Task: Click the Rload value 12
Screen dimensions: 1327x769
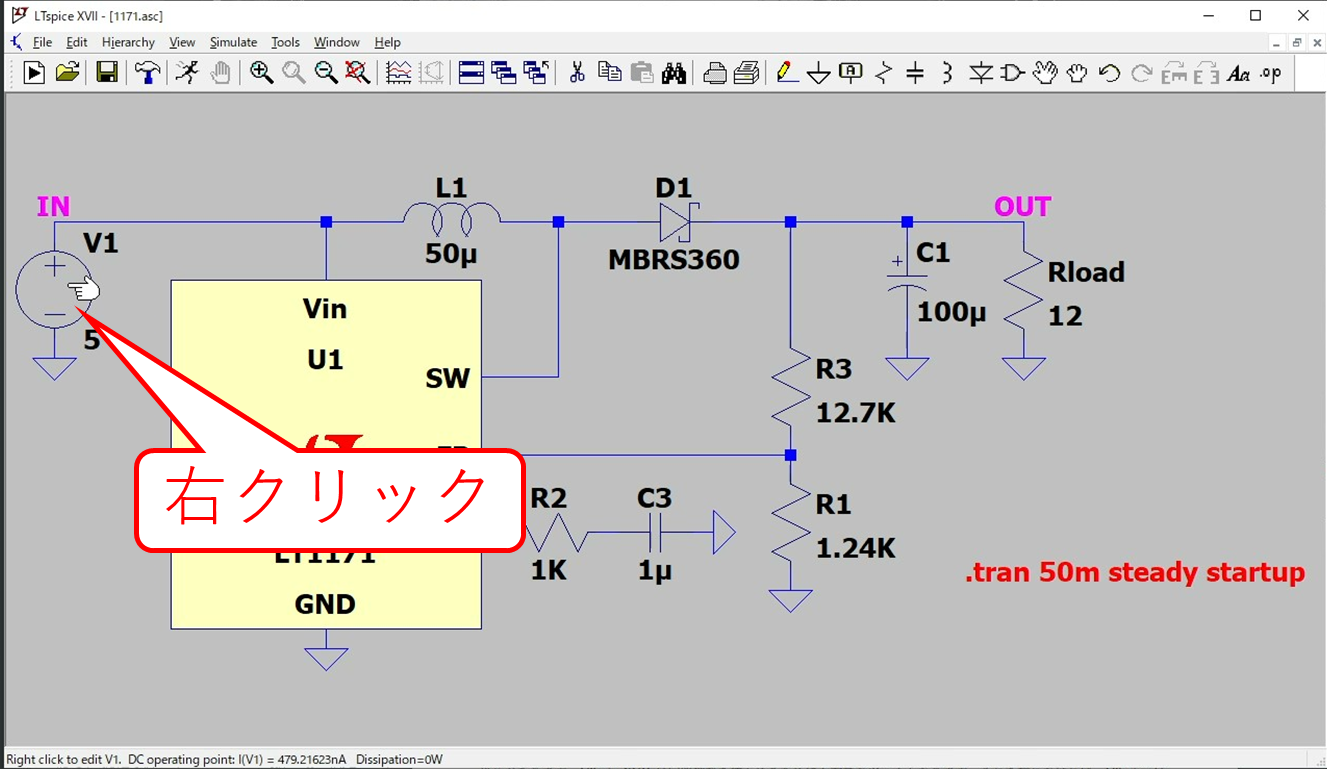Action: point(1065,317)
